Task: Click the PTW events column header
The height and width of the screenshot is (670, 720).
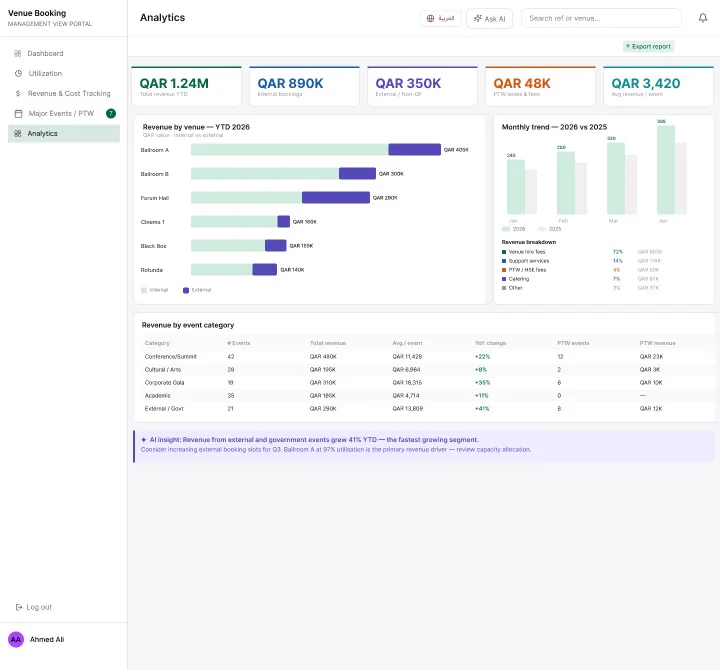Action: (573, 343)
